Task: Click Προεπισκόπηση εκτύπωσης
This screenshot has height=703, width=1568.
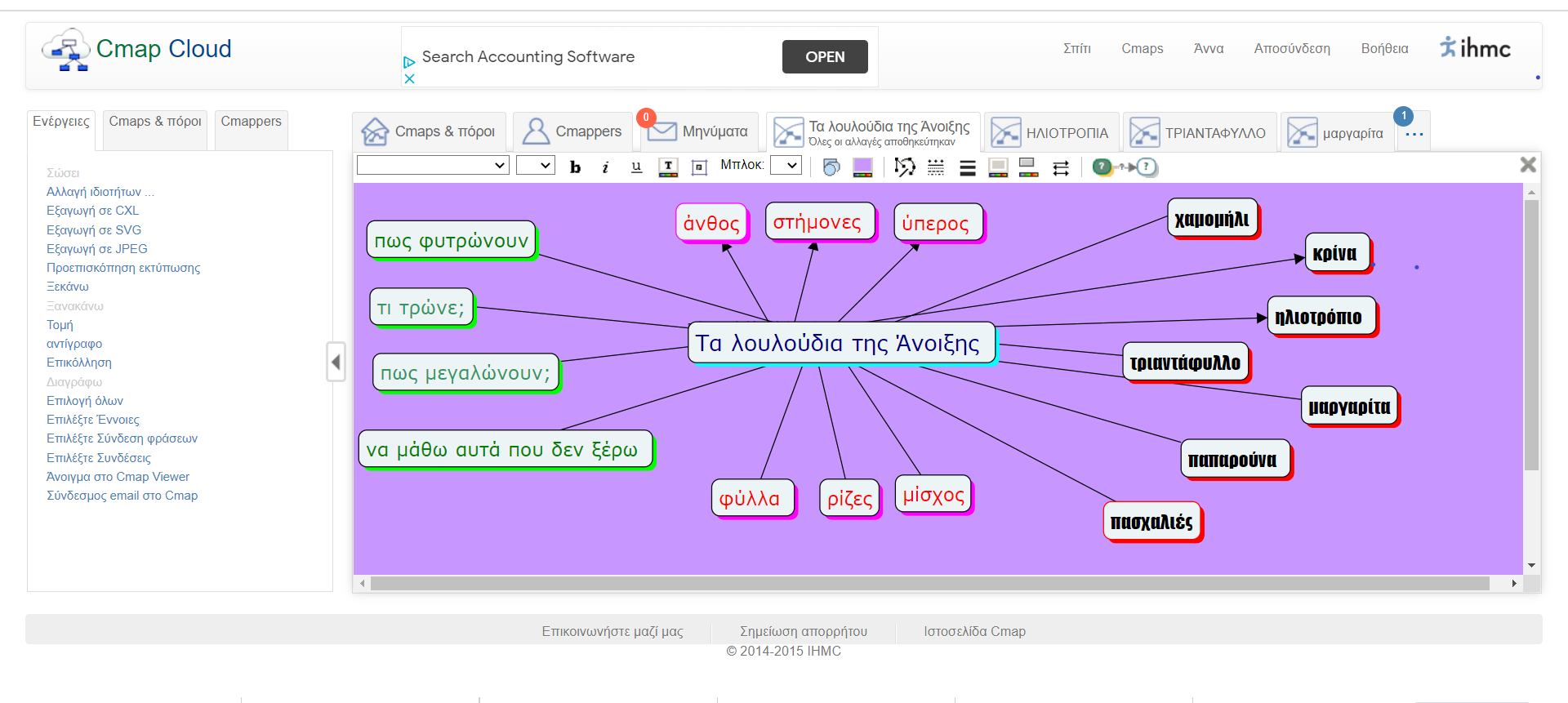Action: click(x=123, y=268)
